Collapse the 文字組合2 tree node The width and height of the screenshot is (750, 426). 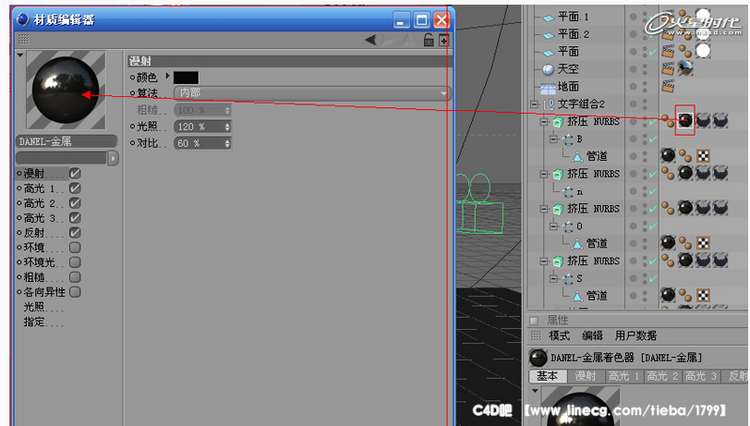click(x=534, y=104)
